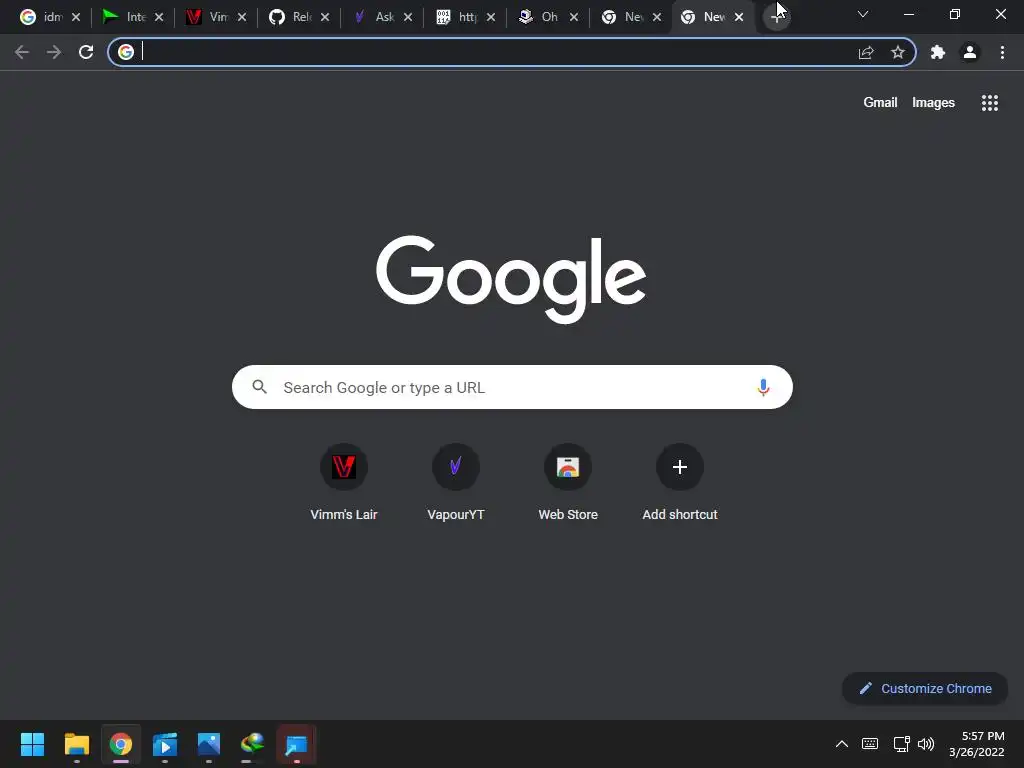Screen dimensions: 1024x768
Task: Reload the page with the refresh icon
Action: point(86,52)
